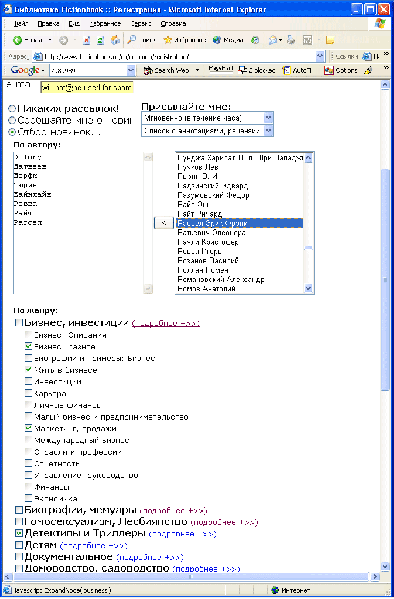Viewport: 394px width, 599px height.
Task: Click the author list scrollbar down arrow
Action: coord(309,288)
